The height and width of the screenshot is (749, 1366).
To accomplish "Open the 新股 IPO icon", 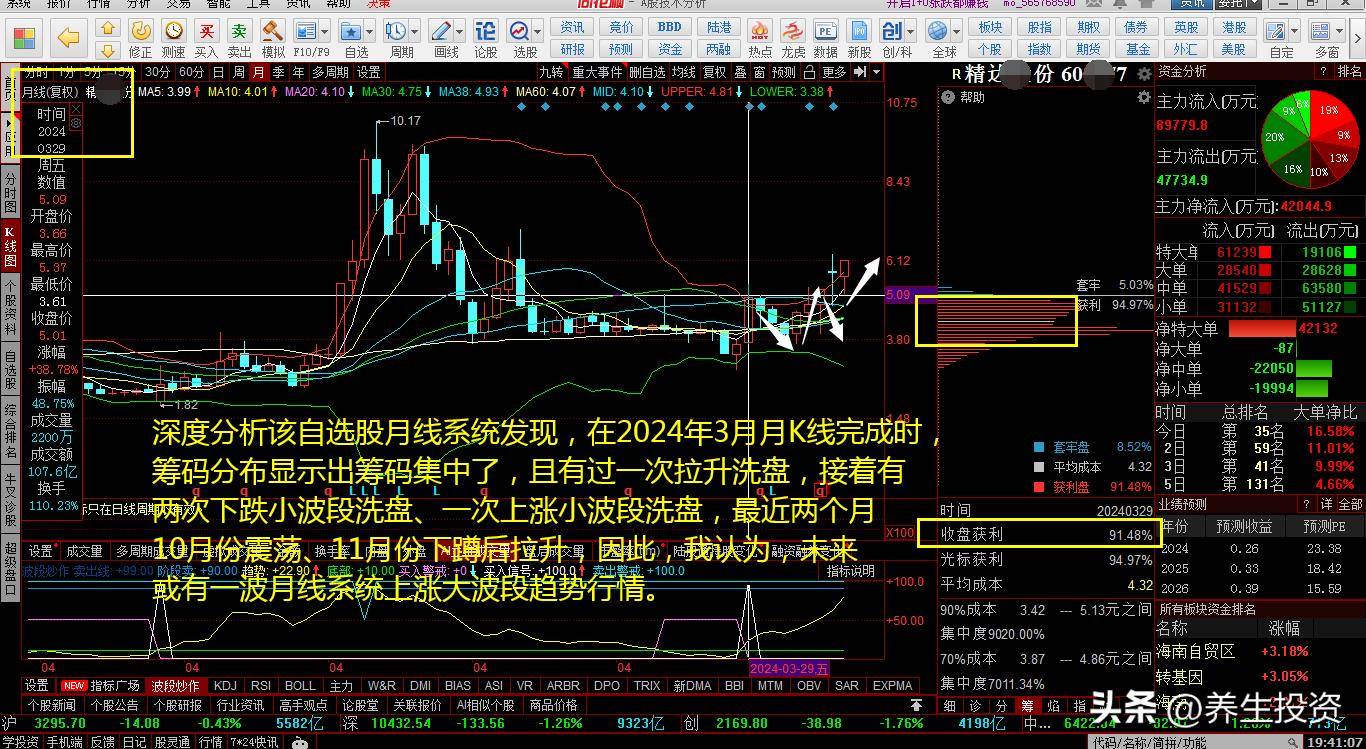I will click(859, 31).
